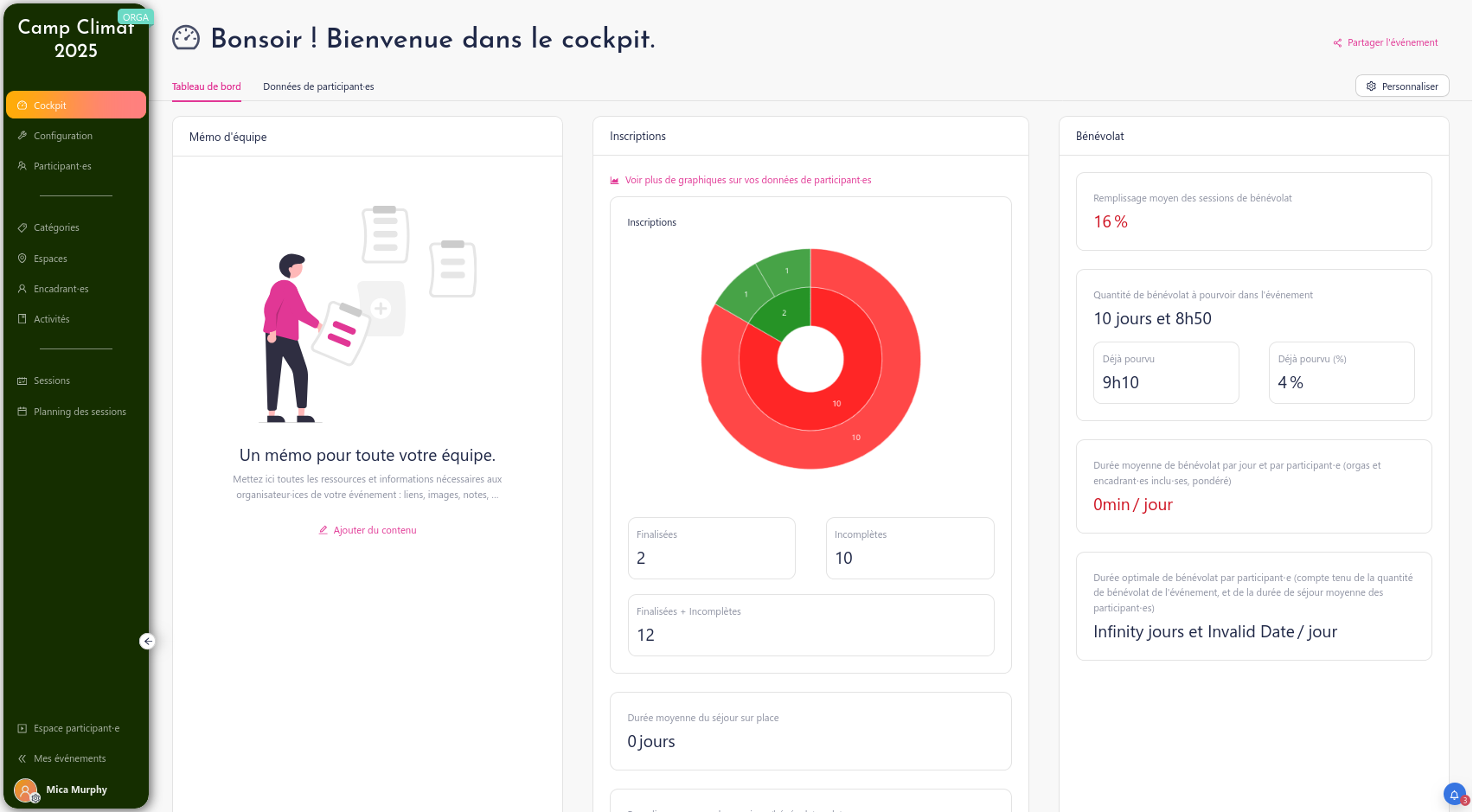Select the Tableau de bord tab
Screen dimensions: 1473x812
206,86
